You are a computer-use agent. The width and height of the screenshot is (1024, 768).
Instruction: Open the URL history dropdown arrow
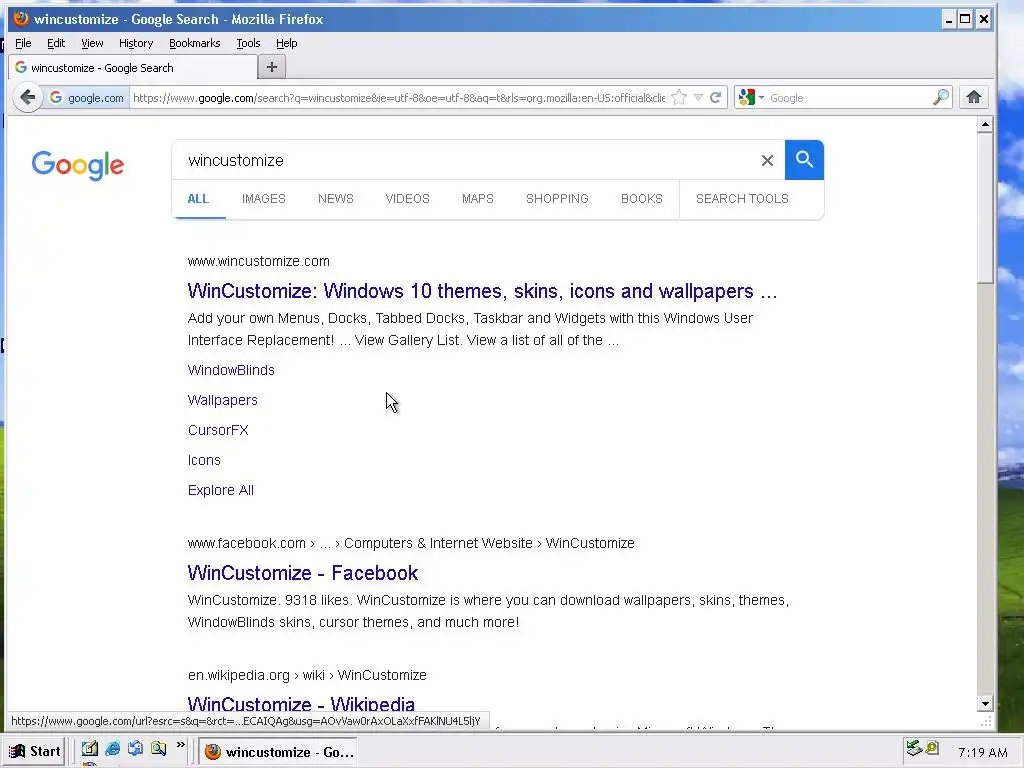pyautogui.click(x=698, y=98)
